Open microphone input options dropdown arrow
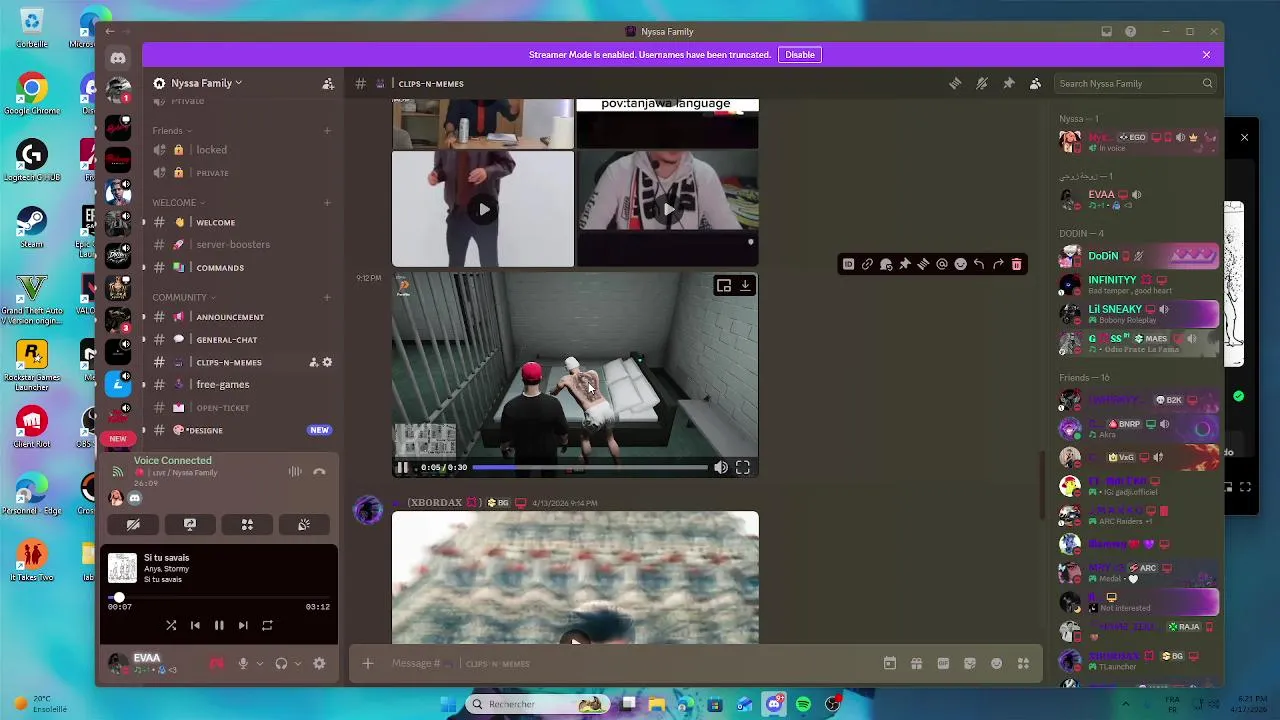 [260, 663]
